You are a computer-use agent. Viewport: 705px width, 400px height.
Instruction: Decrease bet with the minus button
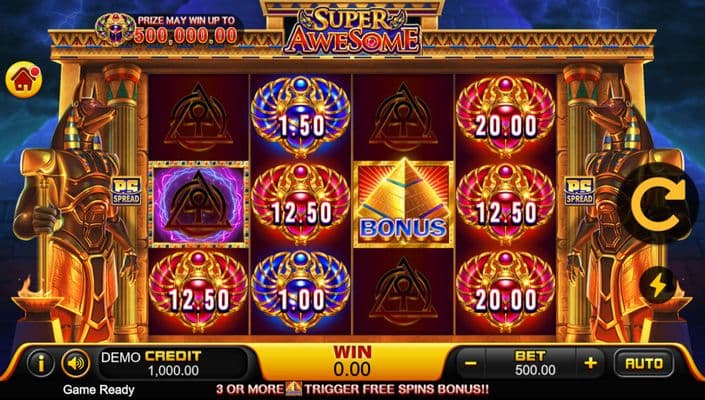pyautogui.click(x=470, y=363)
